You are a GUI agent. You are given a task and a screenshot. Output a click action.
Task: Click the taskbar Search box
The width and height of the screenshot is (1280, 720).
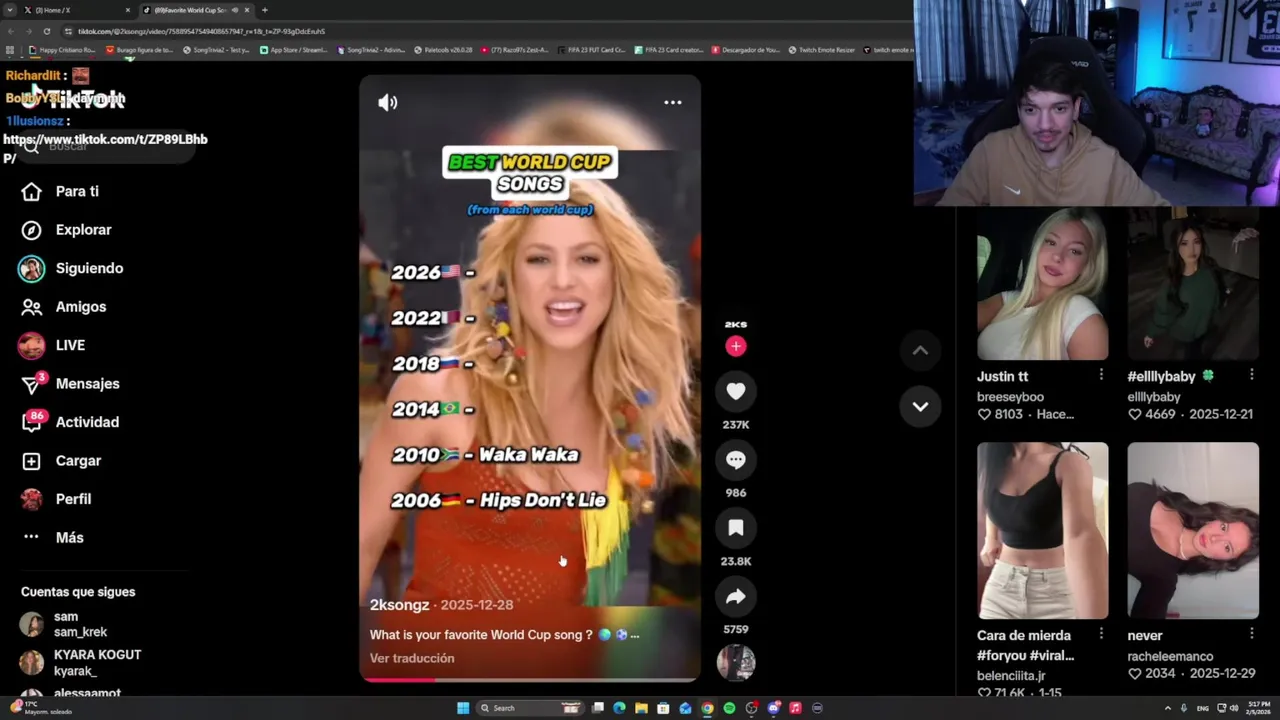coord(528,708)
